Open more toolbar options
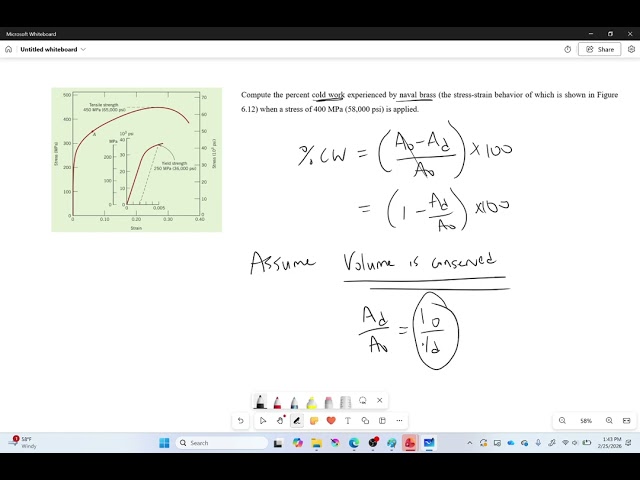 [x=399, y=420]
